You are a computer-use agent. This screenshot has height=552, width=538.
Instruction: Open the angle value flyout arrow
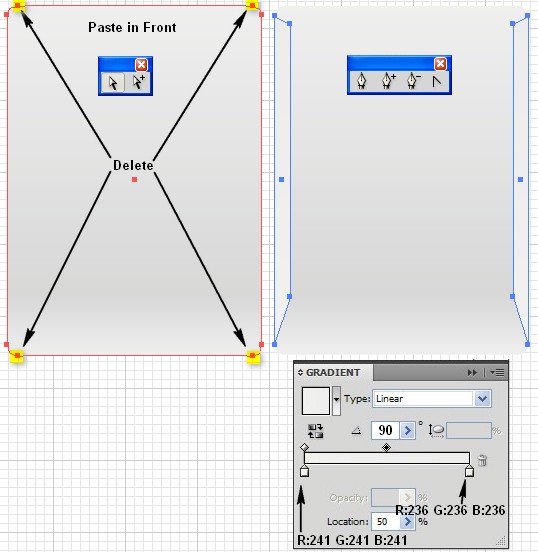(407, 430)
